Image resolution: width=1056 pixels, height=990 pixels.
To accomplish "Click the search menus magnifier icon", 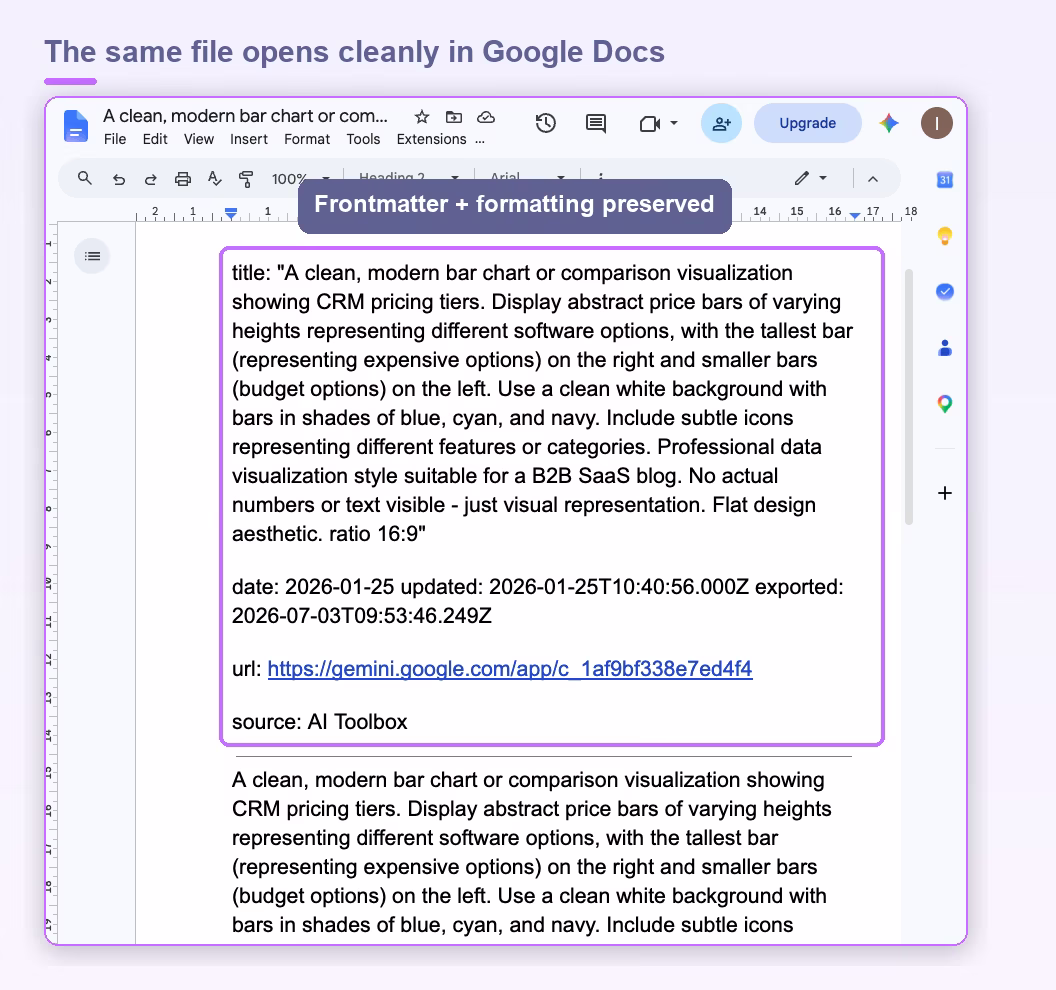I will tap(84, 178).
